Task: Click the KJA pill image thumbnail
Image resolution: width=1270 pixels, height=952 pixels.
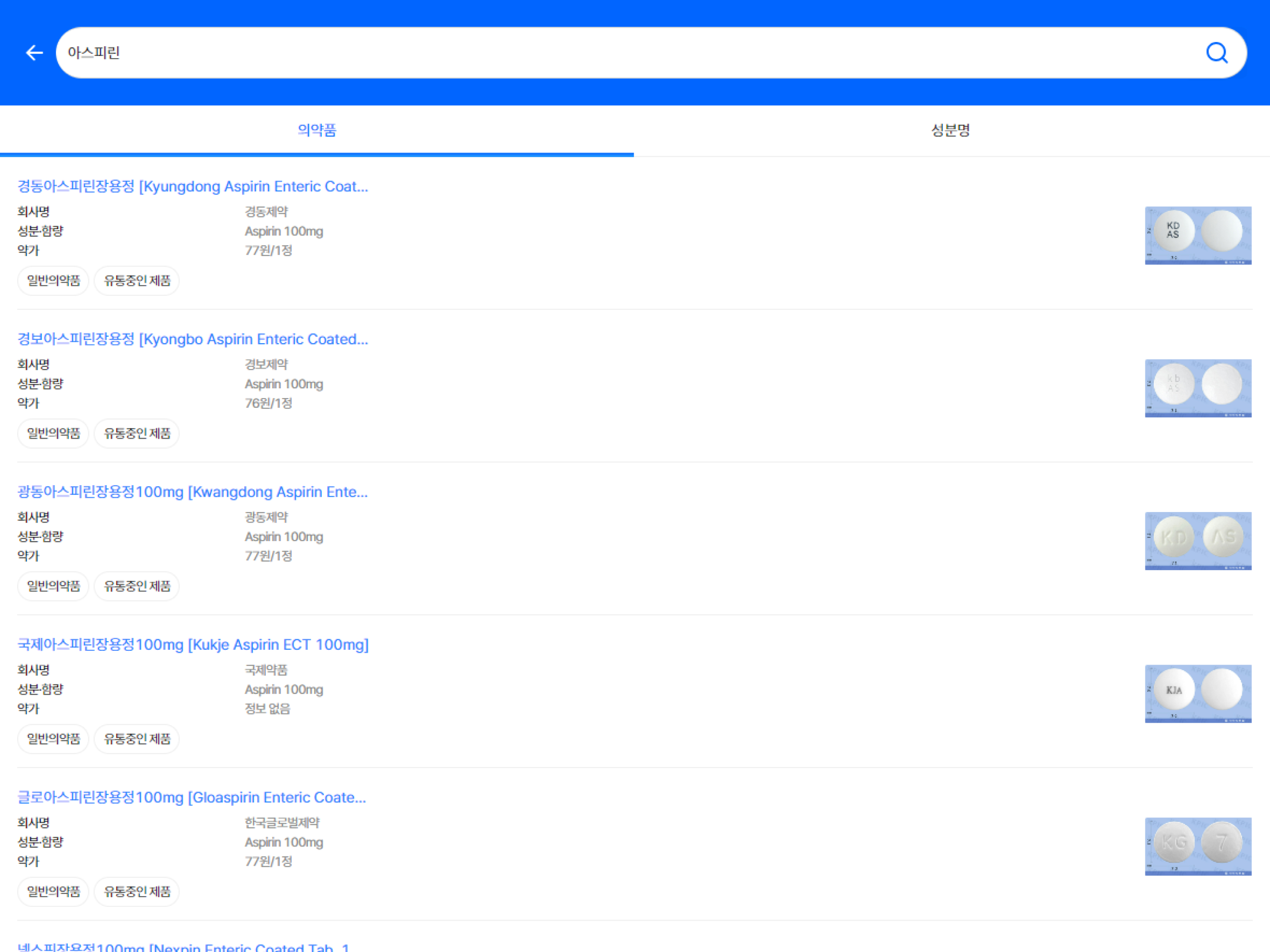Action: coord(1198,693)
